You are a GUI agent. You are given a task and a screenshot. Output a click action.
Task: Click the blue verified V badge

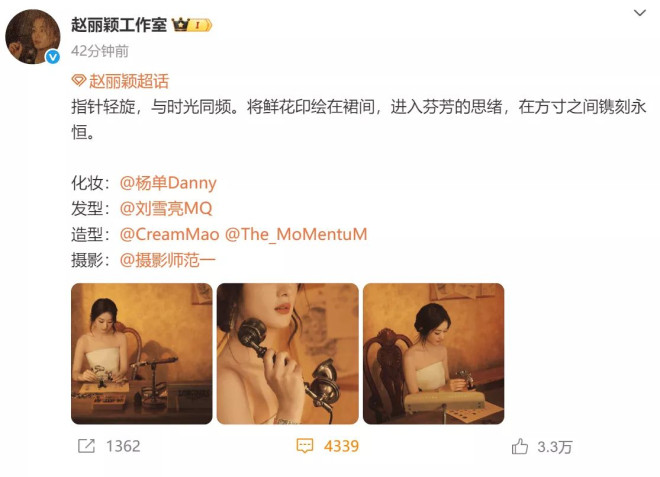53,56
